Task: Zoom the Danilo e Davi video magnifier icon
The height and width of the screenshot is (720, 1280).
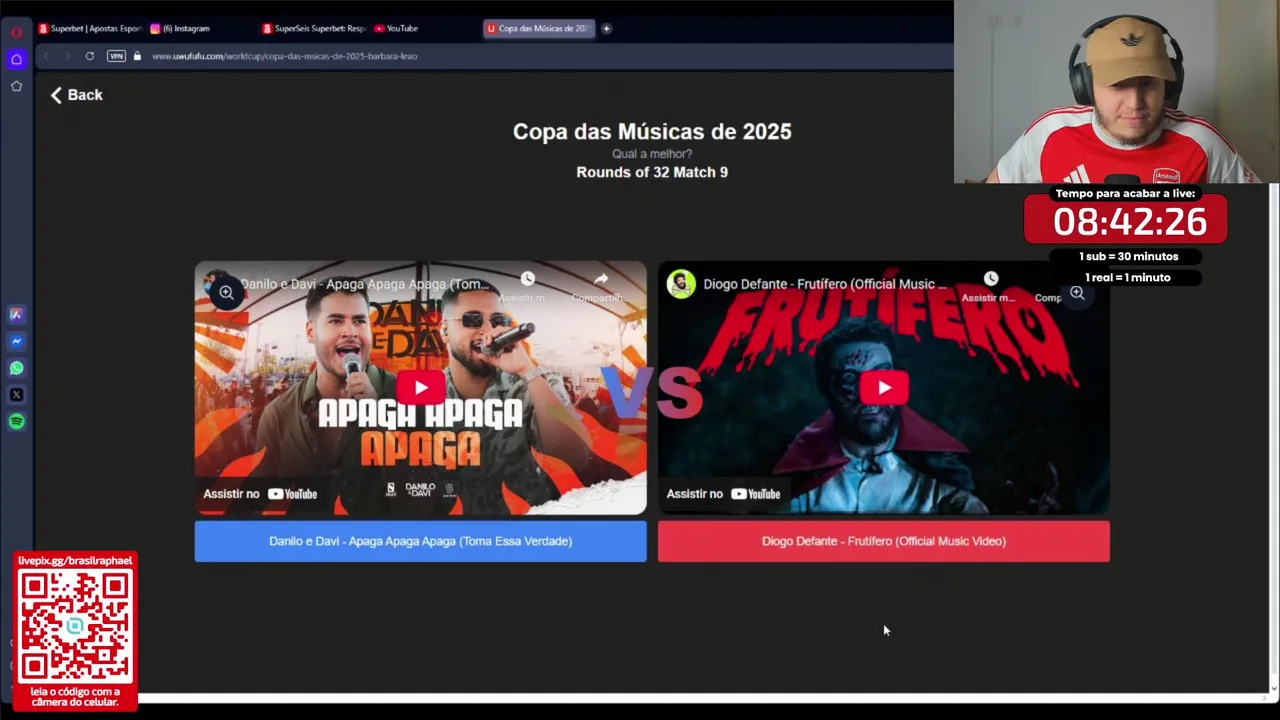Action: (226, 293)
